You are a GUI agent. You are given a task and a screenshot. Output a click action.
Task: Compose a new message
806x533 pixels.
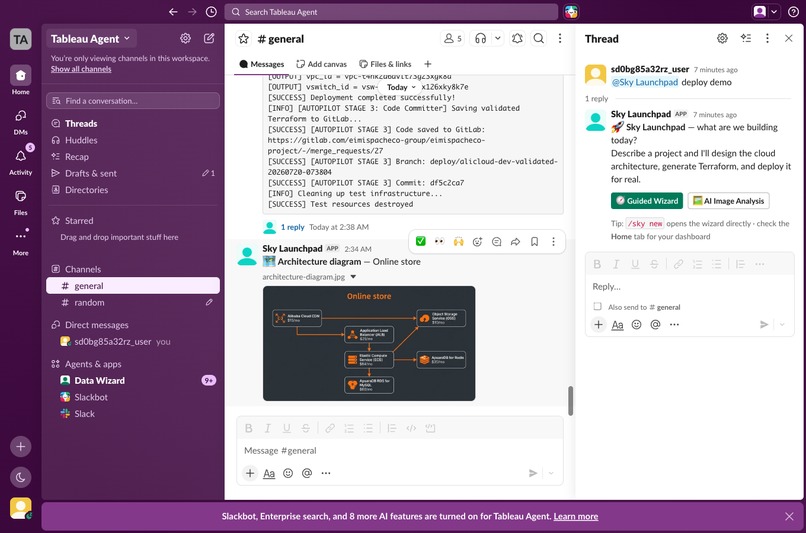point(209,38)
